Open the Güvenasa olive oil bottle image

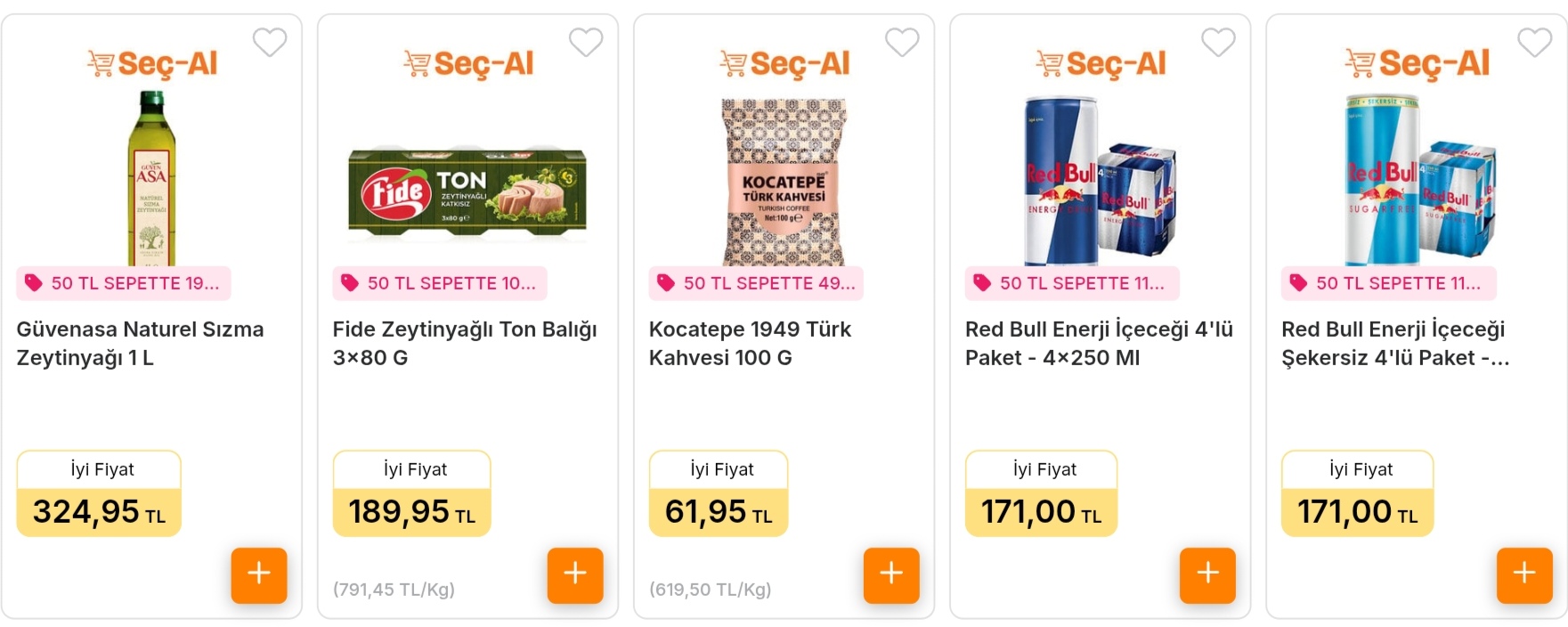pos(151,178)
